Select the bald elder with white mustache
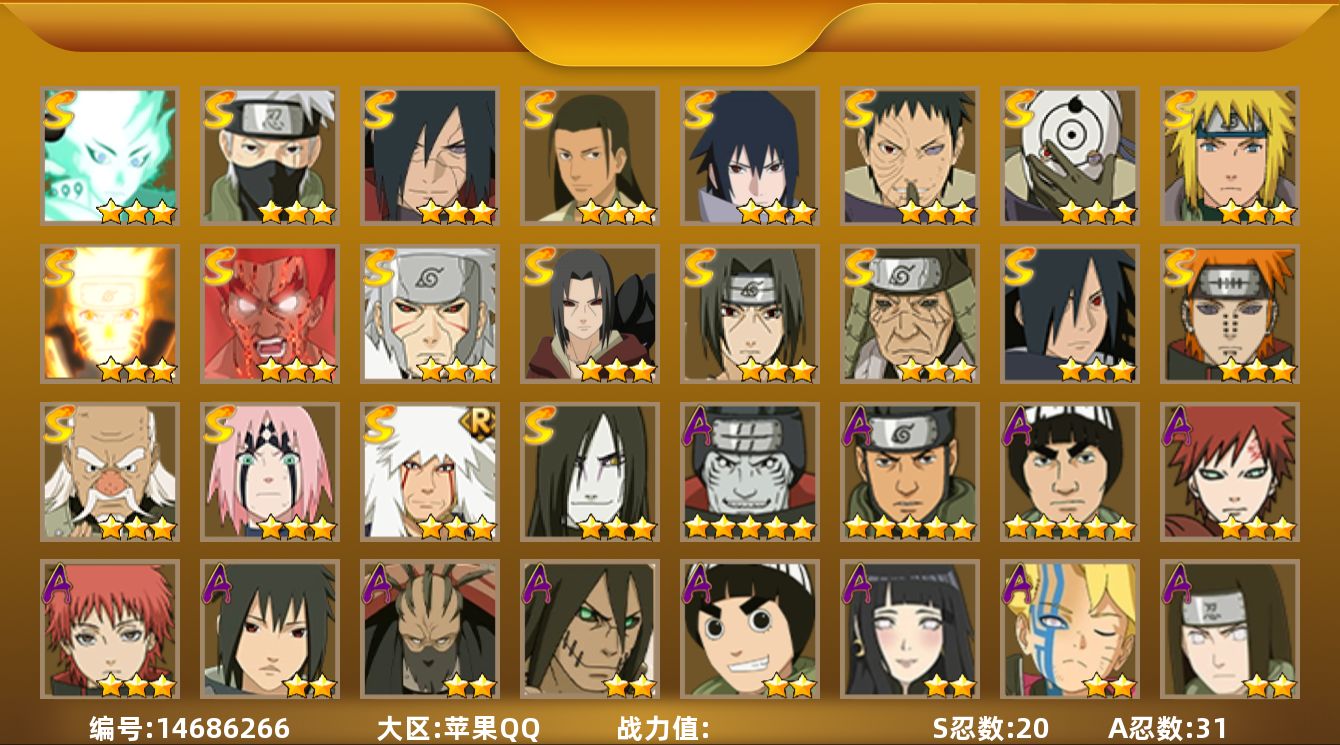 110,472
